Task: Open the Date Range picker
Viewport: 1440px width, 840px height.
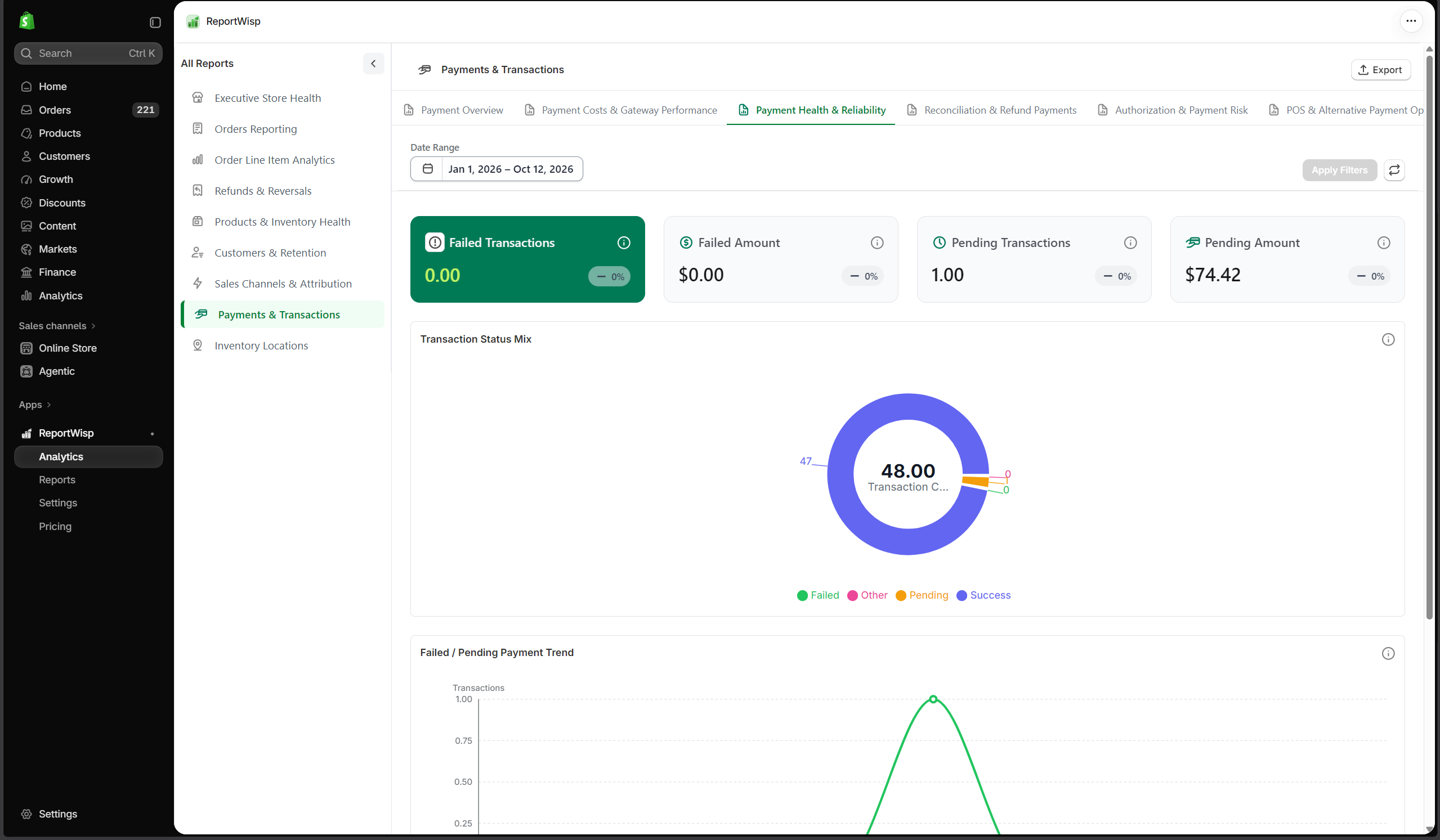Action: point(496,169)
